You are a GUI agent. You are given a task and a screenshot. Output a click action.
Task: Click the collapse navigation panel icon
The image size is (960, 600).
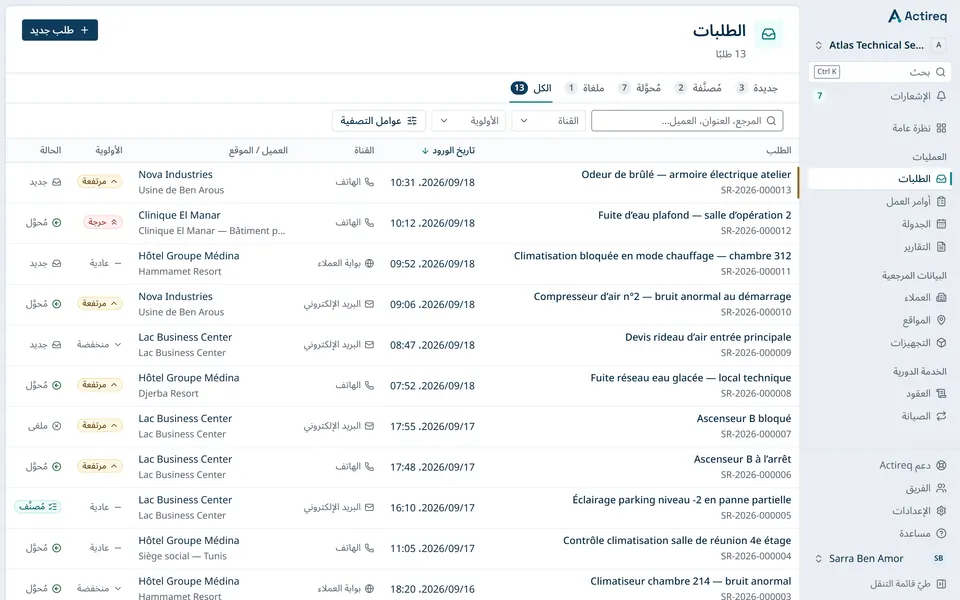click(x=941, y=584)
